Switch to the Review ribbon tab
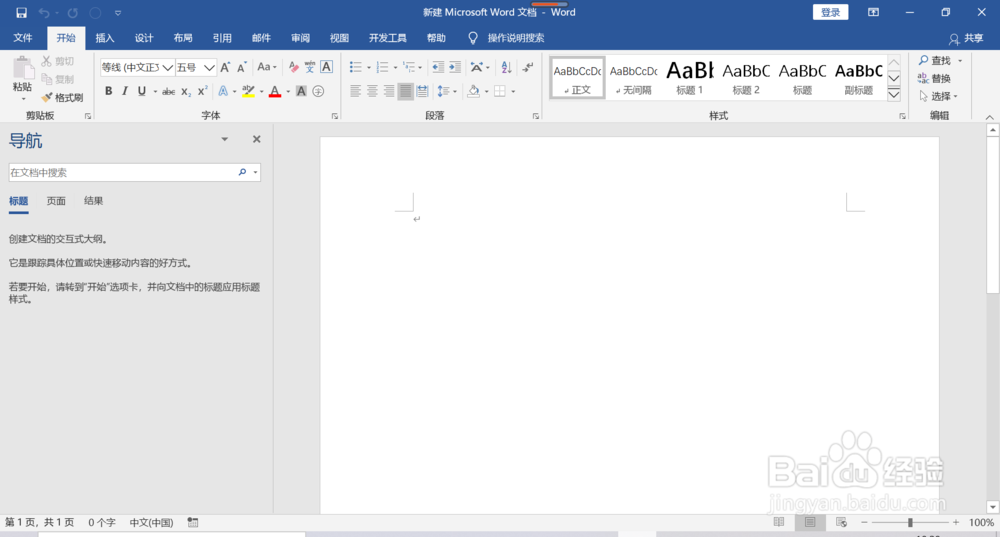 point(300,38)
